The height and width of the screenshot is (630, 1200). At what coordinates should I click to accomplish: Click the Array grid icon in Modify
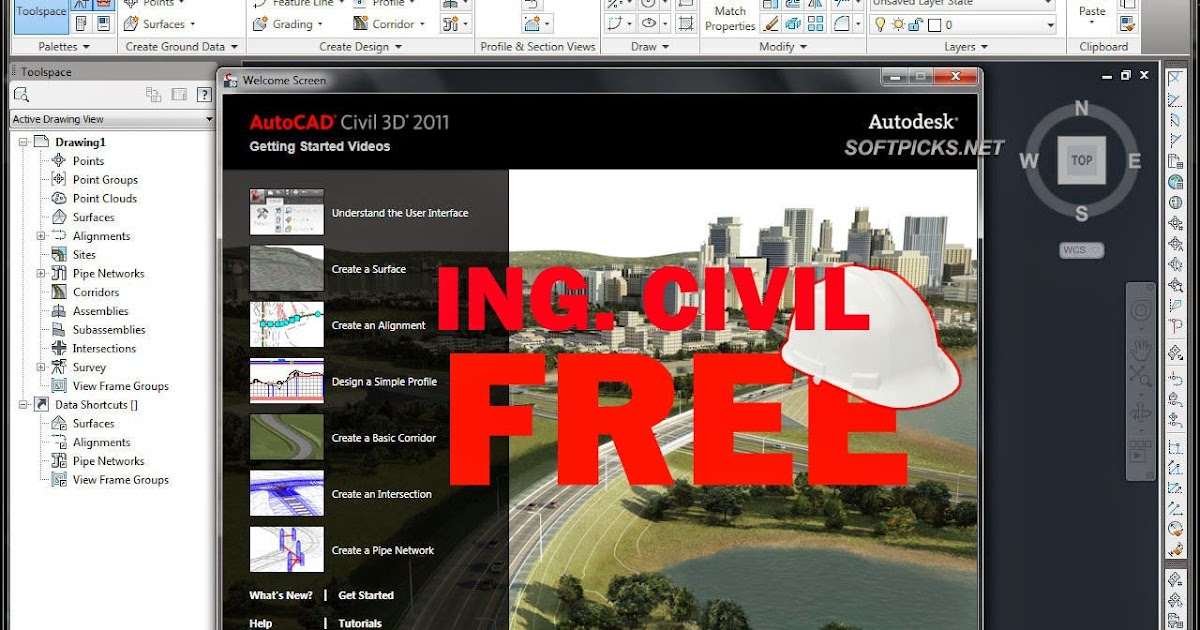(816, 24)
